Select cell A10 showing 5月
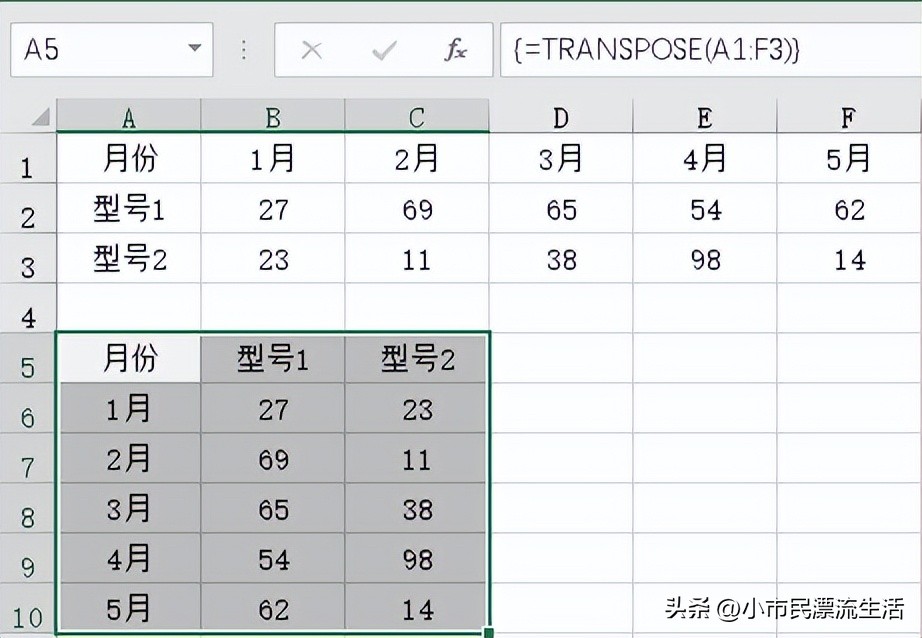The image size is (922, 638). pos(128,607)
